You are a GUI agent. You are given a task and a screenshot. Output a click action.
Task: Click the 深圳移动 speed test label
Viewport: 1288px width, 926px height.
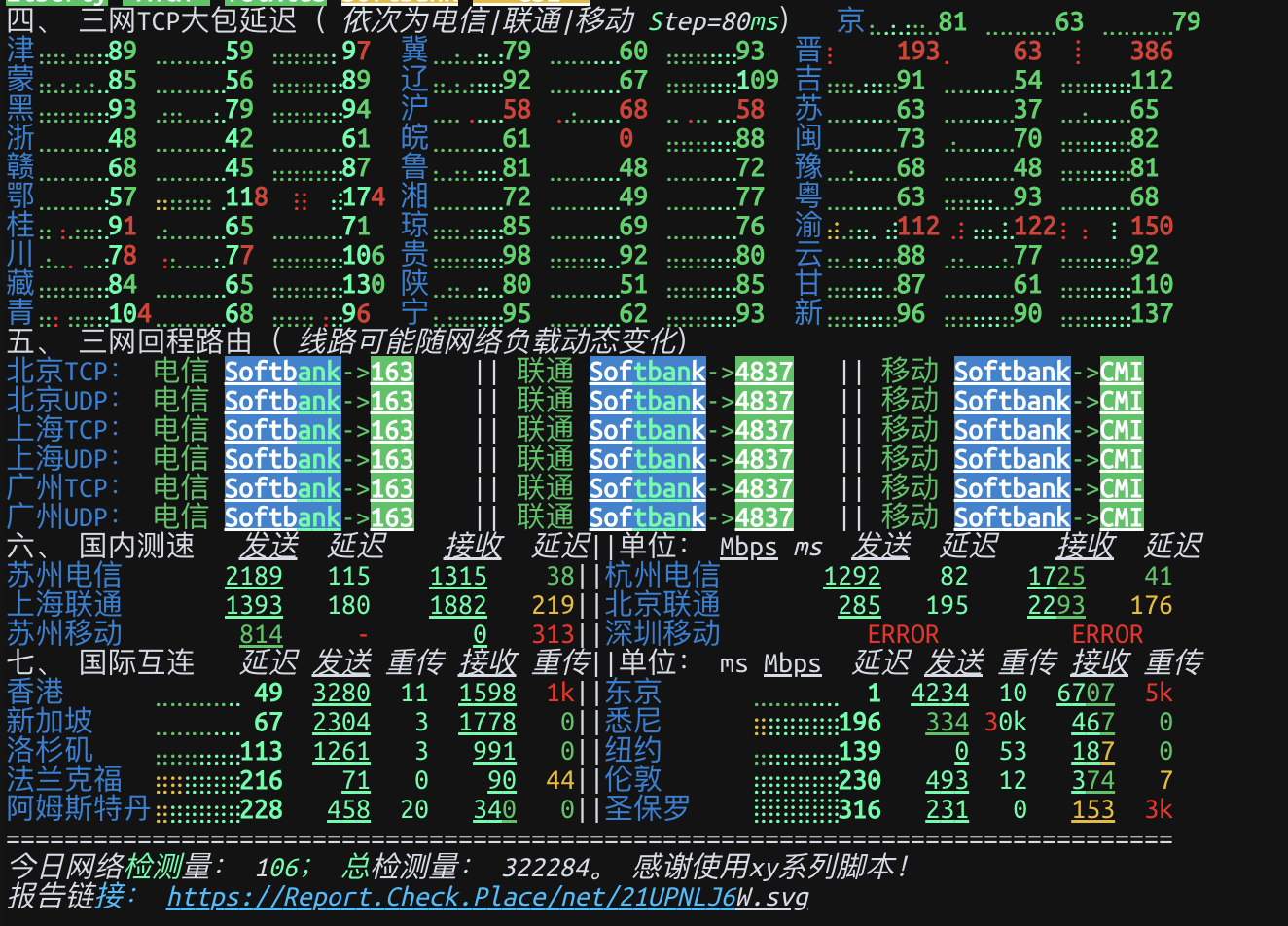pos(662,634)
